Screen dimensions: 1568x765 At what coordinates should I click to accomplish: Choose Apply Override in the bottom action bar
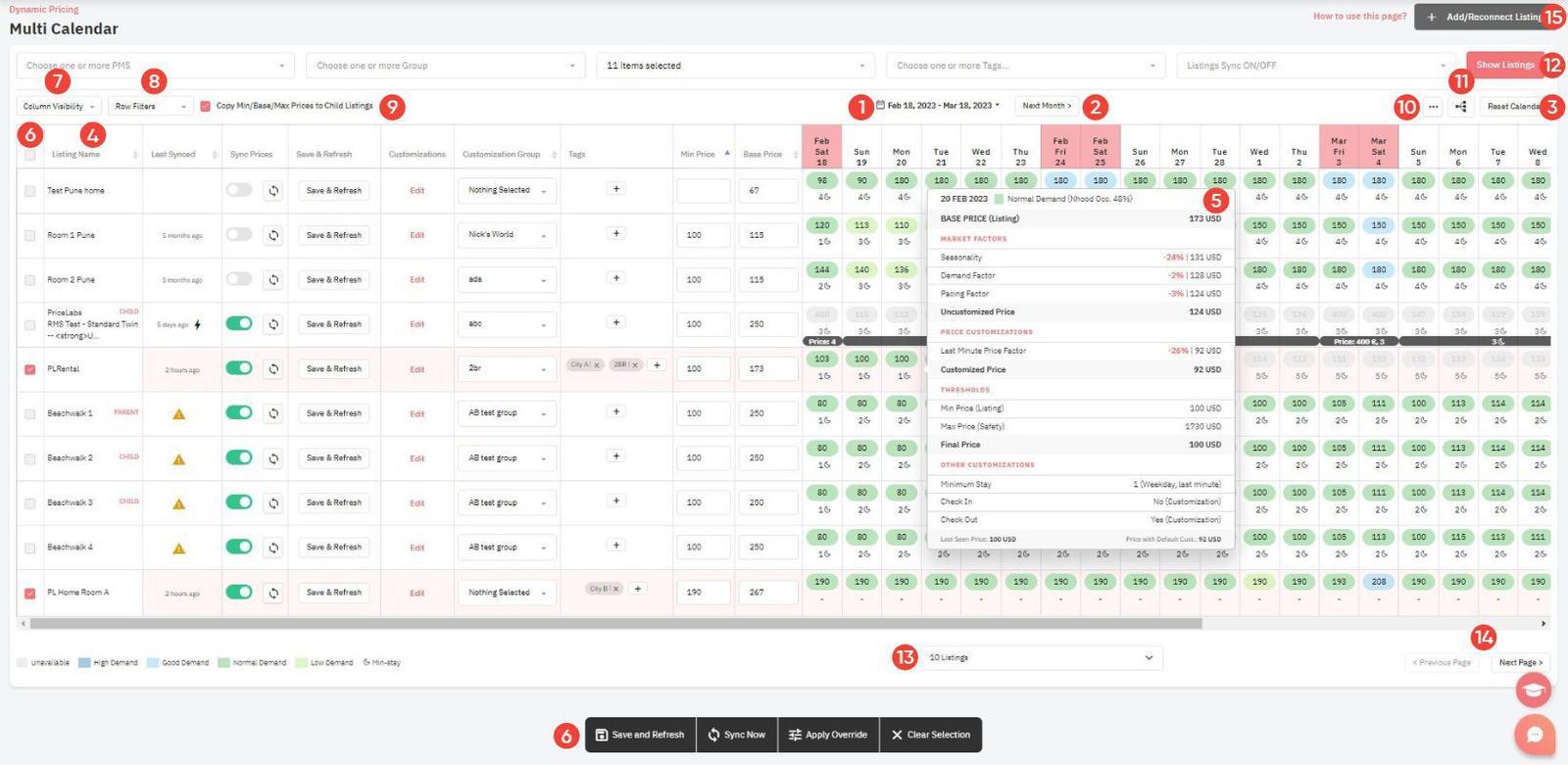828,735
